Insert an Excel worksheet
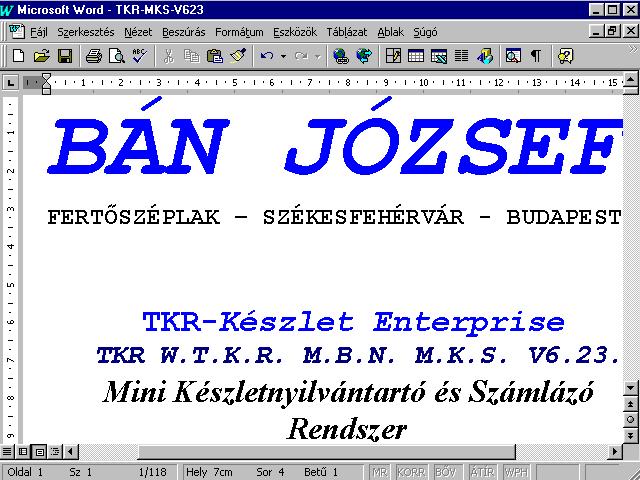 click(439, 56)
